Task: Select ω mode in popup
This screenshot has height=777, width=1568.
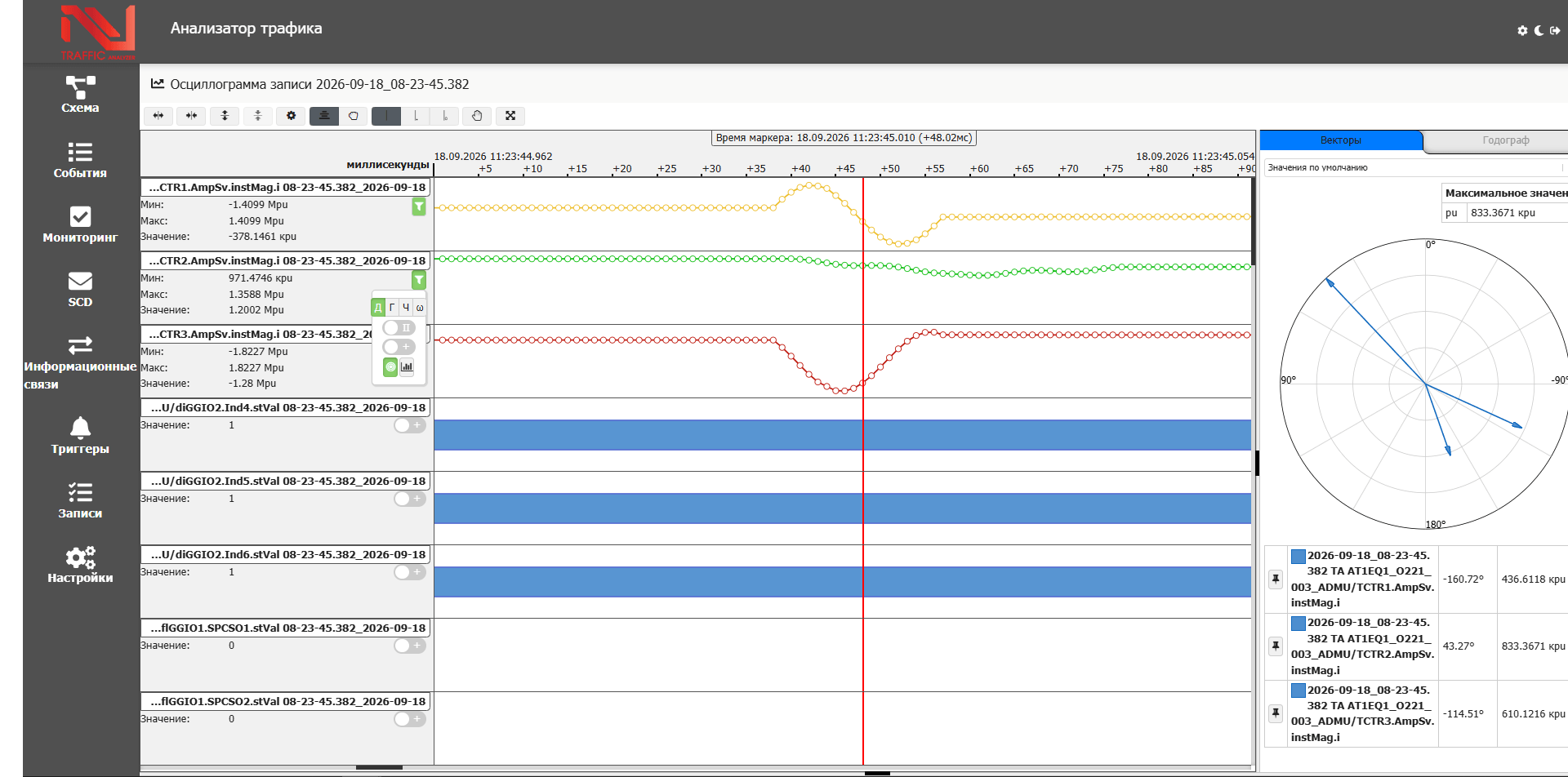Action: 420,308
